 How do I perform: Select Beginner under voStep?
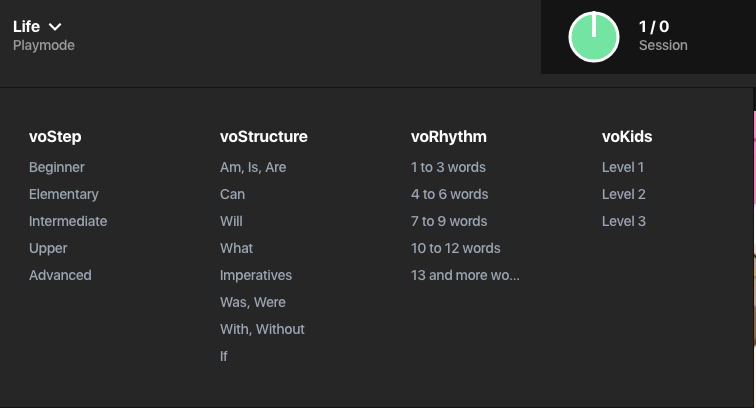click(56, 167)
